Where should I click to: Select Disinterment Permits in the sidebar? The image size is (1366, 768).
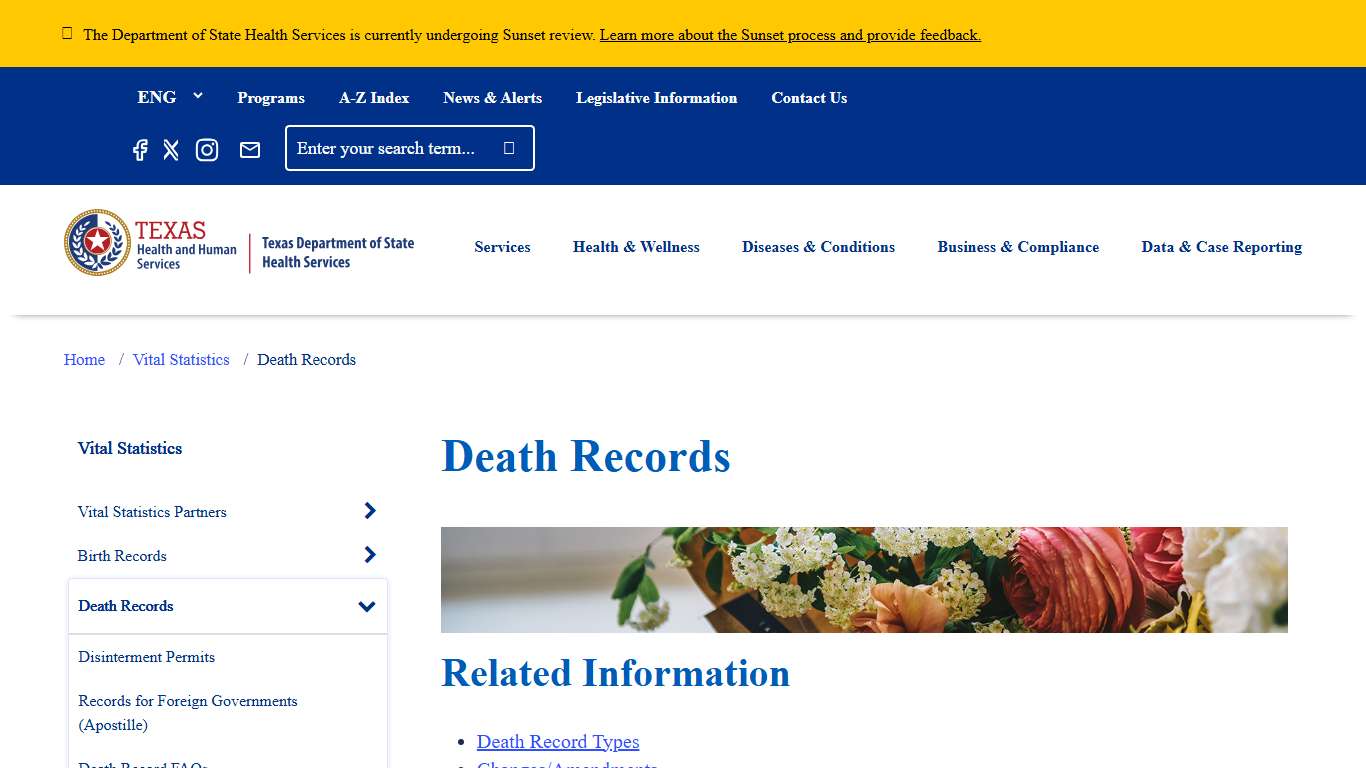click(x=146, y=657)
